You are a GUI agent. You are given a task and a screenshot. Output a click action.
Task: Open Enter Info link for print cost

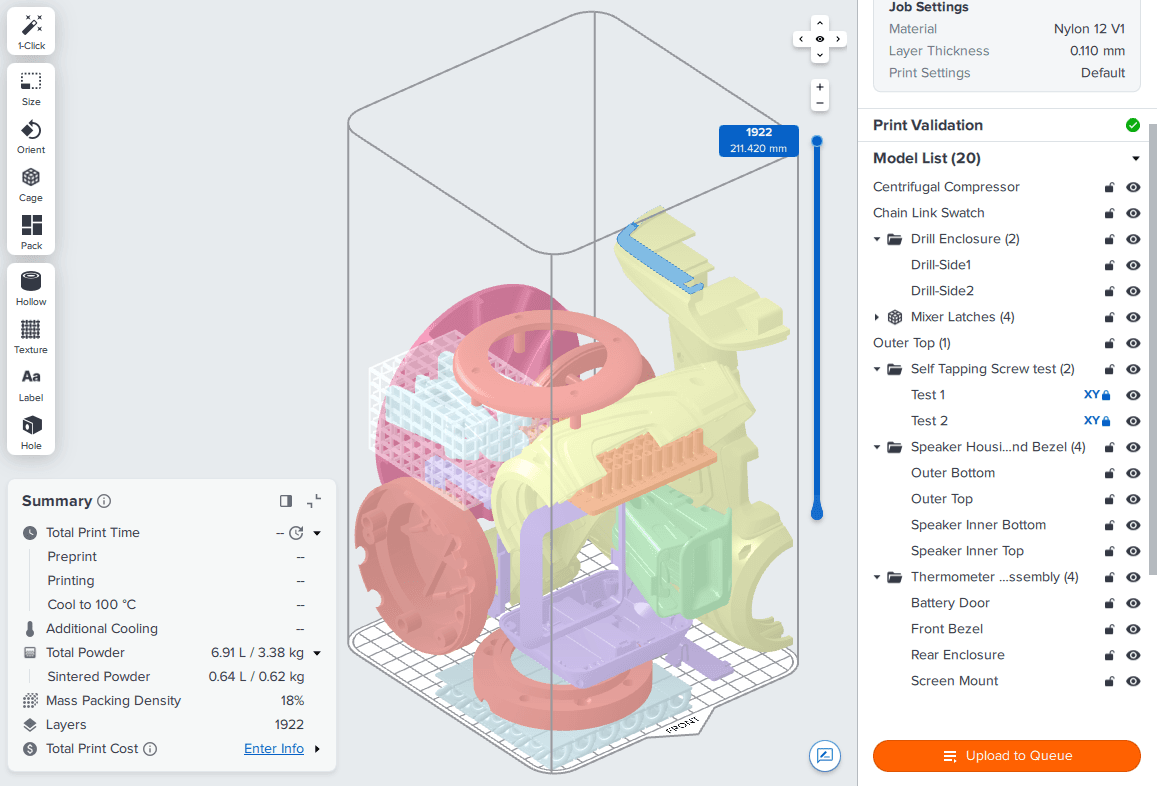pyautogui.click(x=274, y=749)
